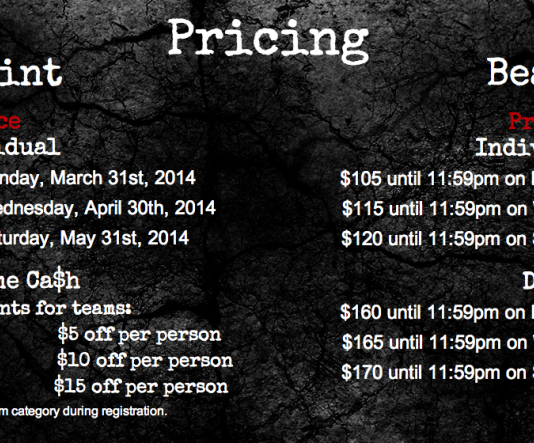Click the April 30th, 2014 deadline line
This screenshot has height=443, width=534.
(x=108, y=208)
